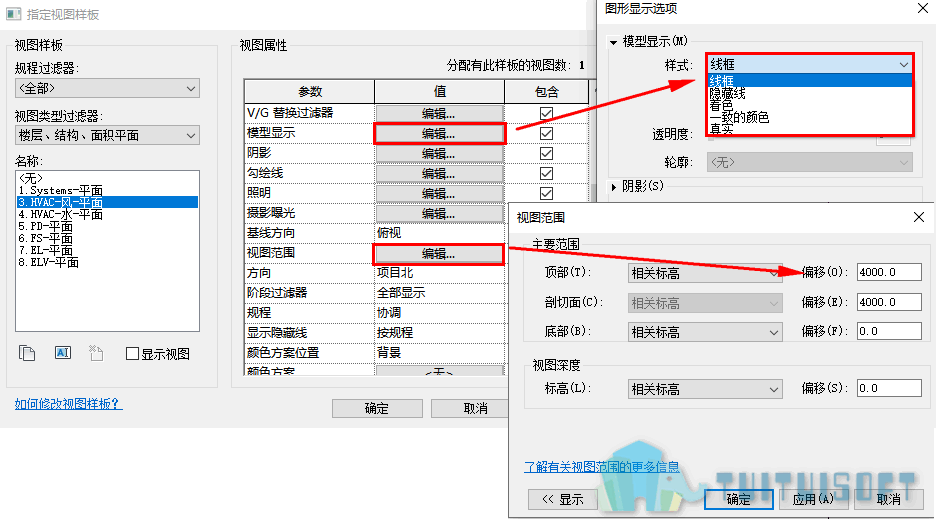The height and width of the screenshot is (521, 936).
Task: Click 规程 value 协调
Action: coord(389,313)
